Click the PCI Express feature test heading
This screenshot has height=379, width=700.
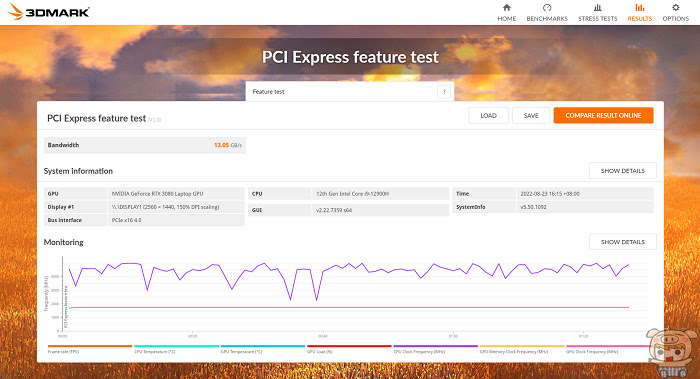350,57
